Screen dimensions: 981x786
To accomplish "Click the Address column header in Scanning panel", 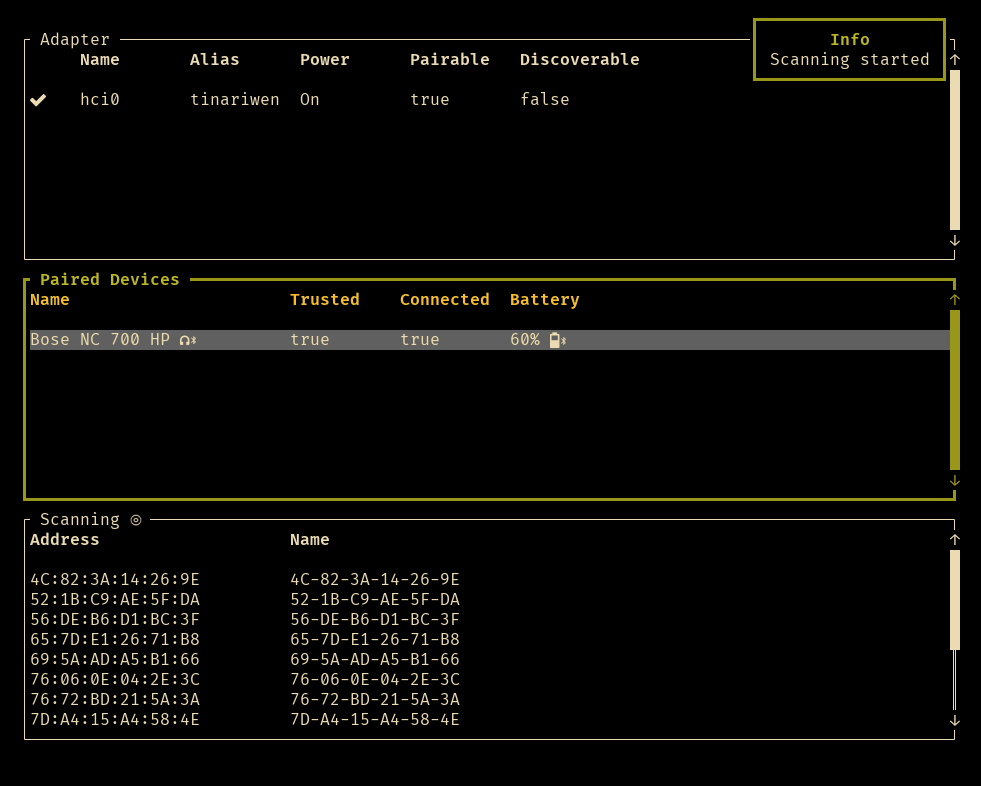I will 64,539.
